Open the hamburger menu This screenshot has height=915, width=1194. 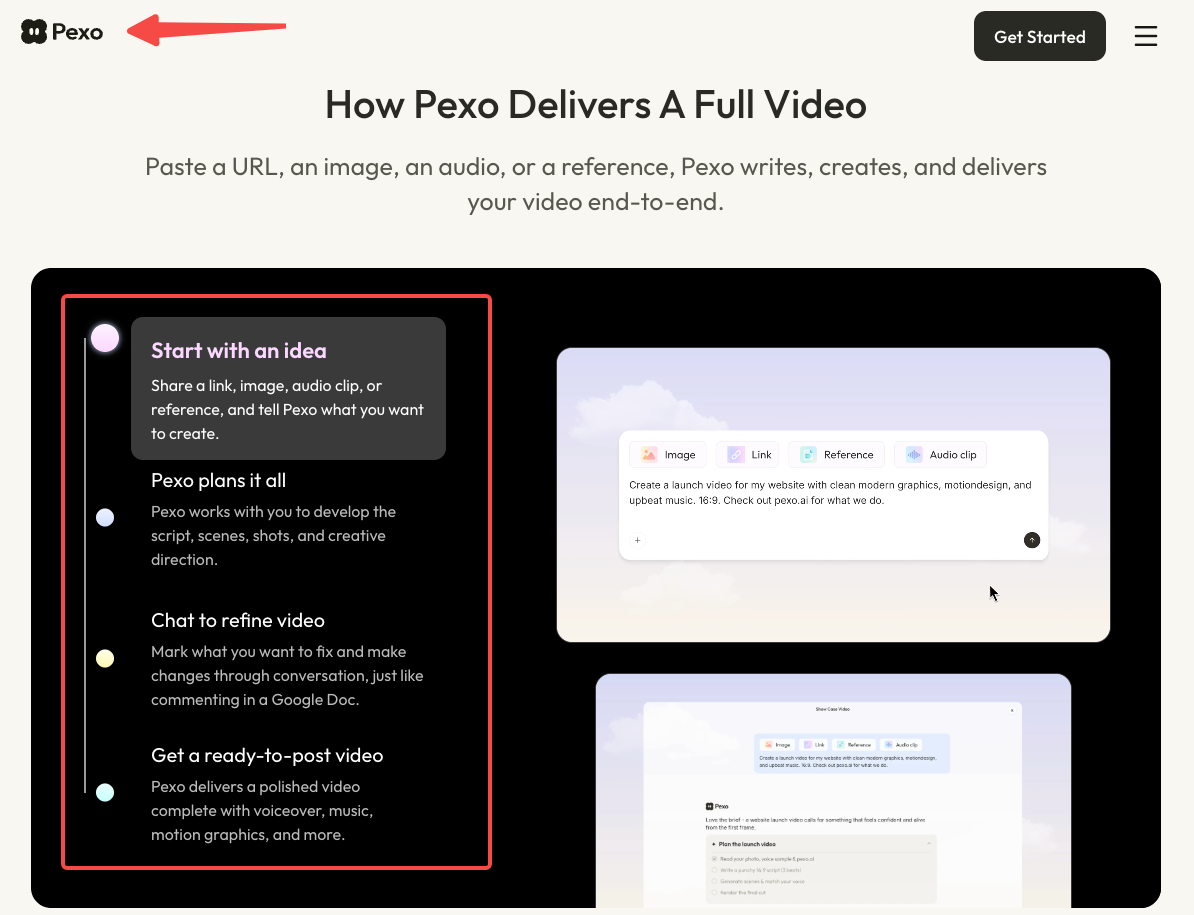pos(1145,36)
